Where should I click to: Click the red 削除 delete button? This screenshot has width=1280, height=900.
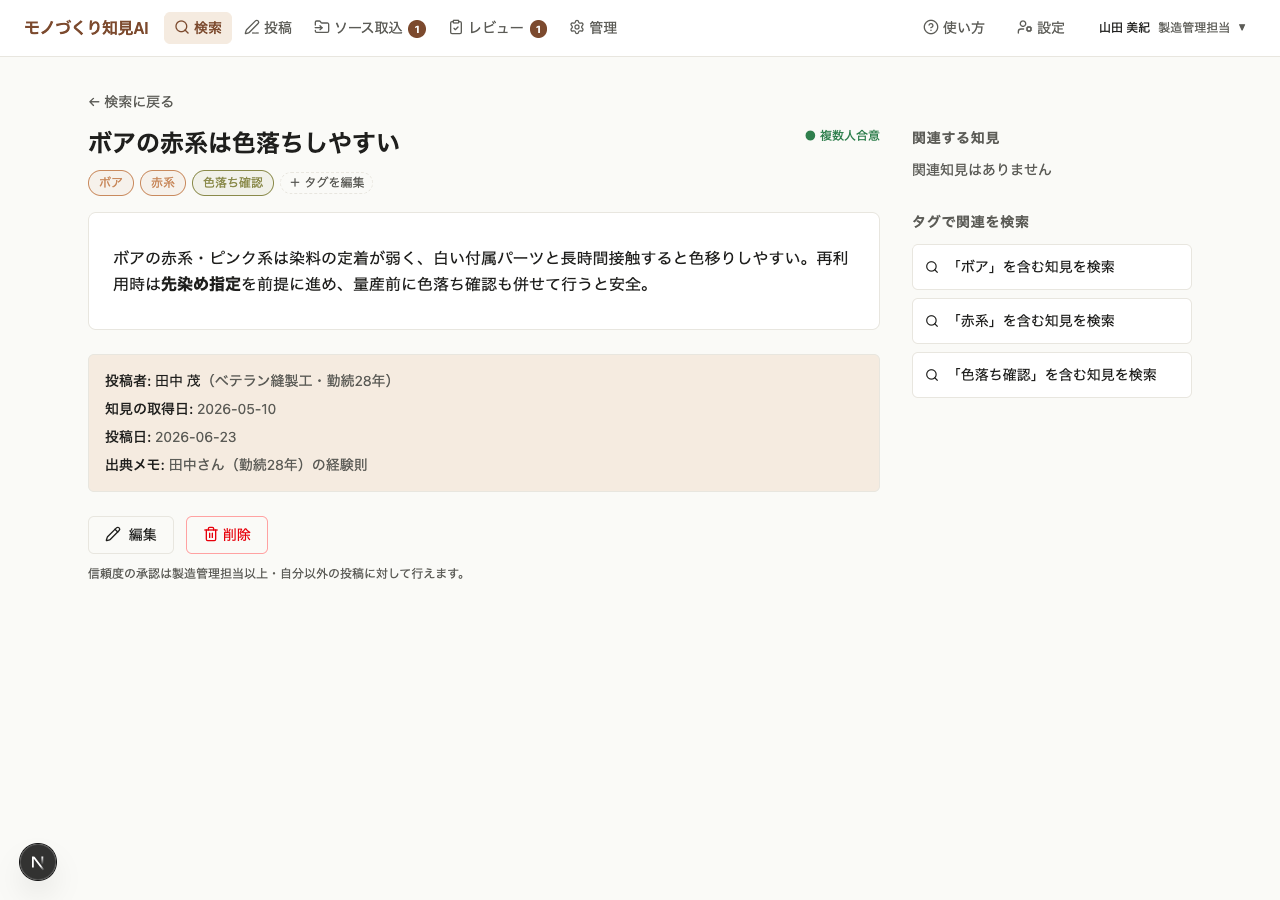227,535
